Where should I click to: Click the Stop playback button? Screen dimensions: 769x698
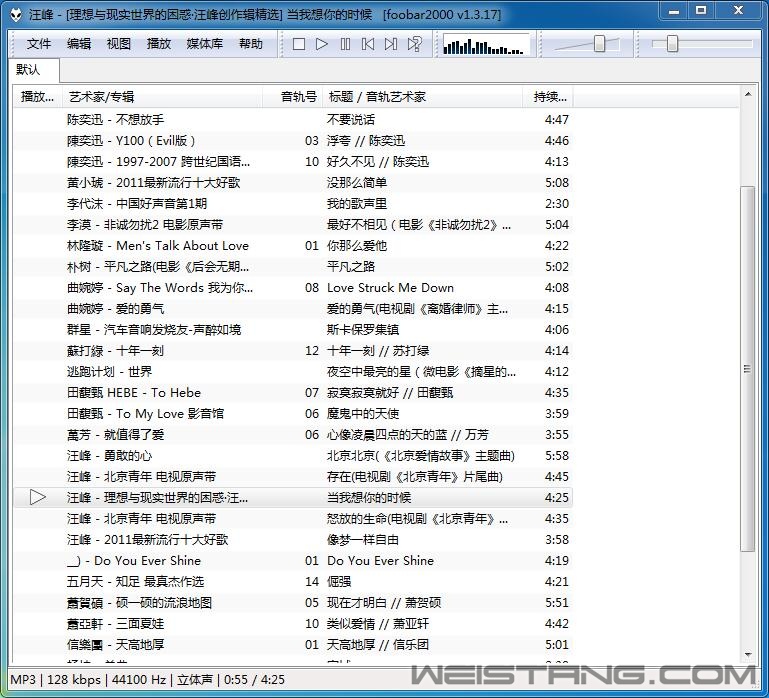[299, 44]
